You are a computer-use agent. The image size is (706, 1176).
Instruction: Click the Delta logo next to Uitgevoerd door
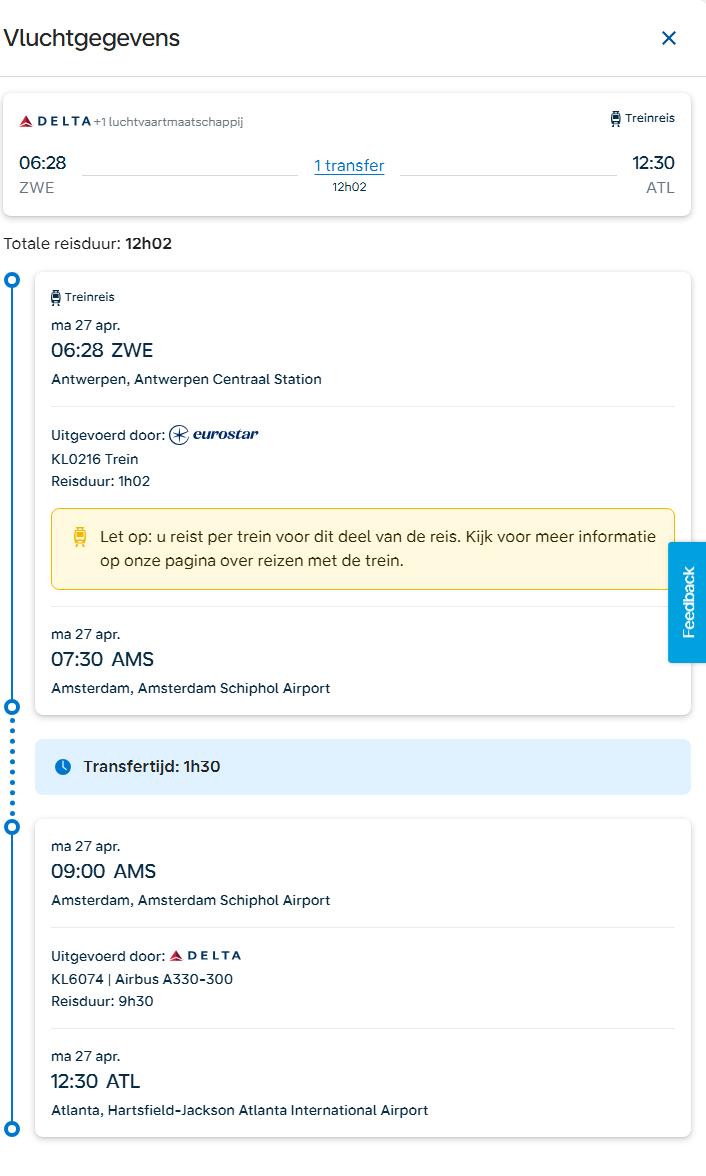coord(205,955)
